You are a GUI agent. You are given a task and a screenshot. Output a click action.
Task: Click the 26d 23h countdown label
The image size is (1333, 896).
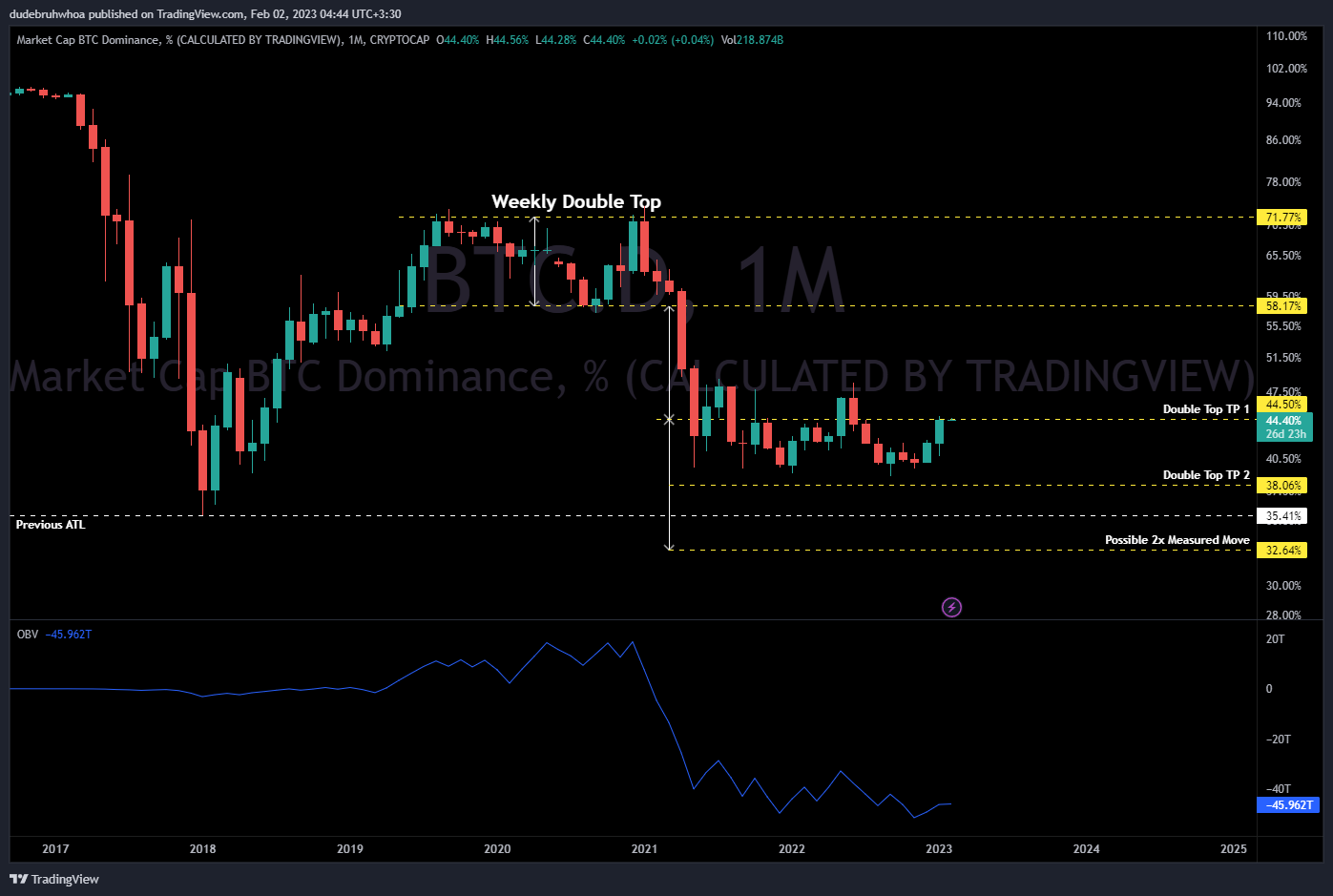[1284, 434]
